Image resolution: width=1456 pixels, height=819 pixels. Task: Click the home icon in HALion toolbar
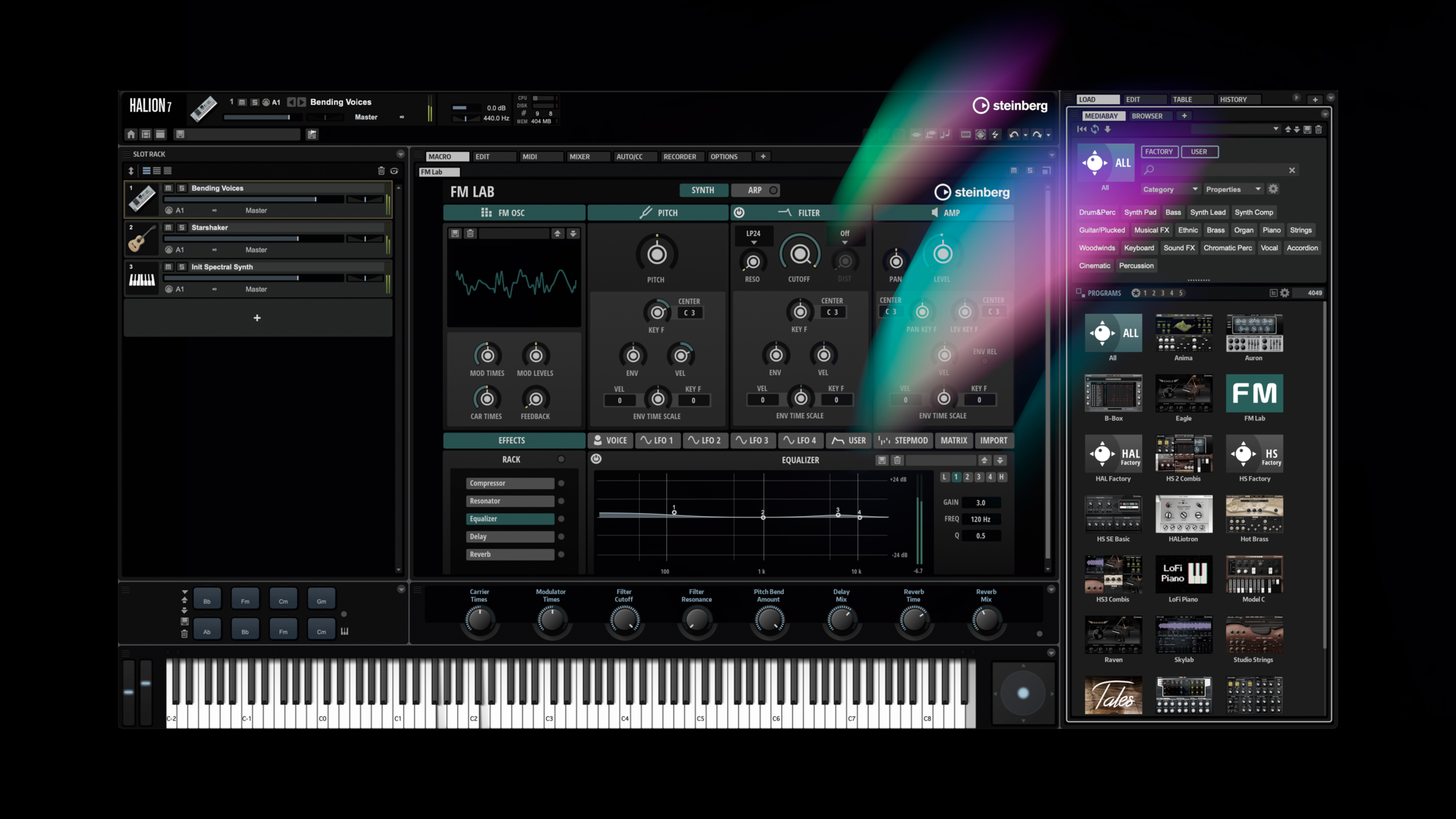pyautogui.click(x=131, y=134)
